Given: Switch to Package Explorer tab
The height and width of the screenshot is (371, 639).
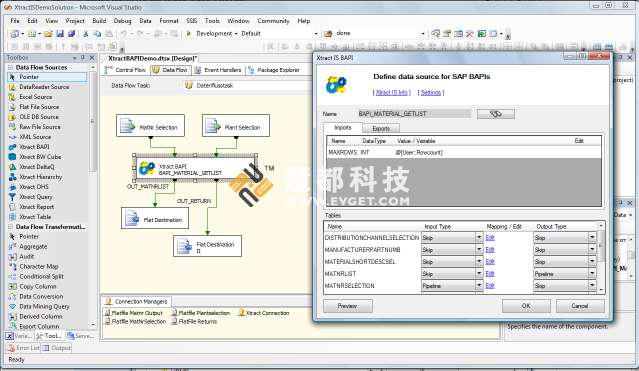Looking at the screenshot, I should coord(274,70).
